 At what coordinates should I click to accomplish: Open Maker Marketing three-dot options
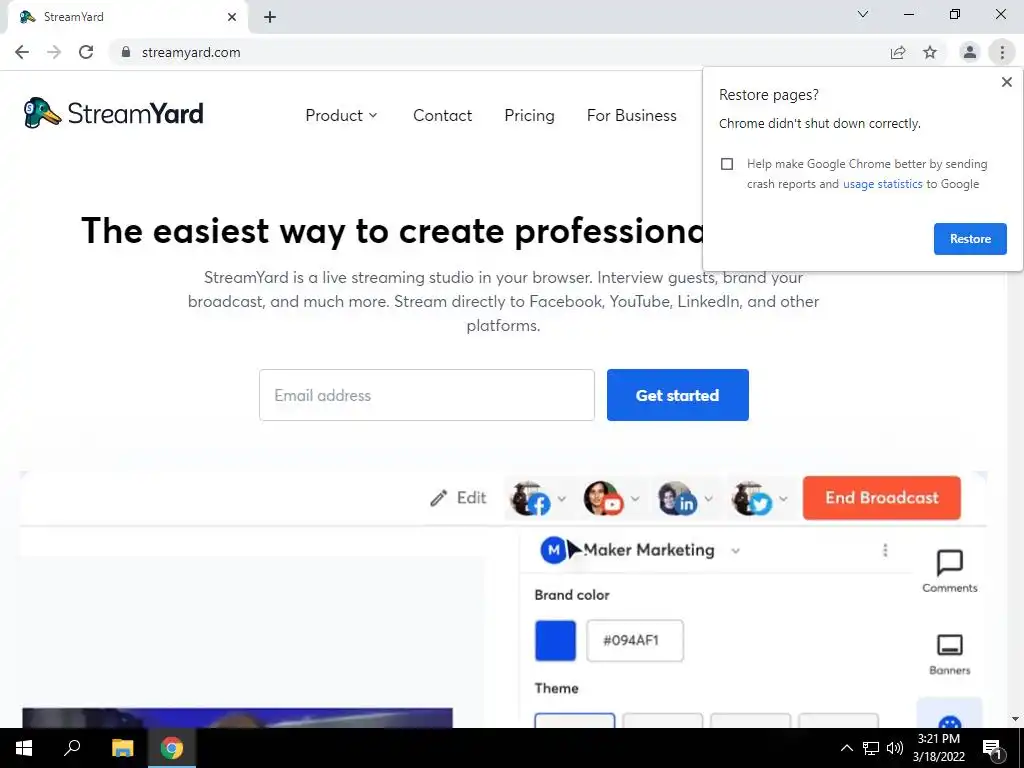click(885, 550)
